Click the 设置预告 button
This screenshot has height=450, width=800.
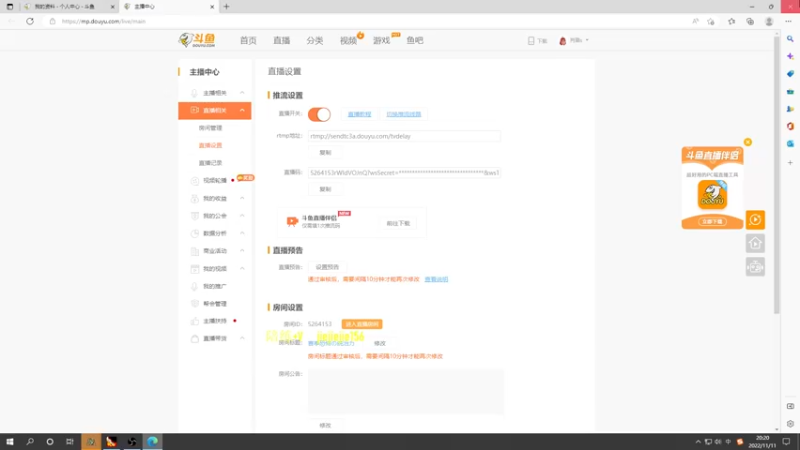click(x=327, y=267)
